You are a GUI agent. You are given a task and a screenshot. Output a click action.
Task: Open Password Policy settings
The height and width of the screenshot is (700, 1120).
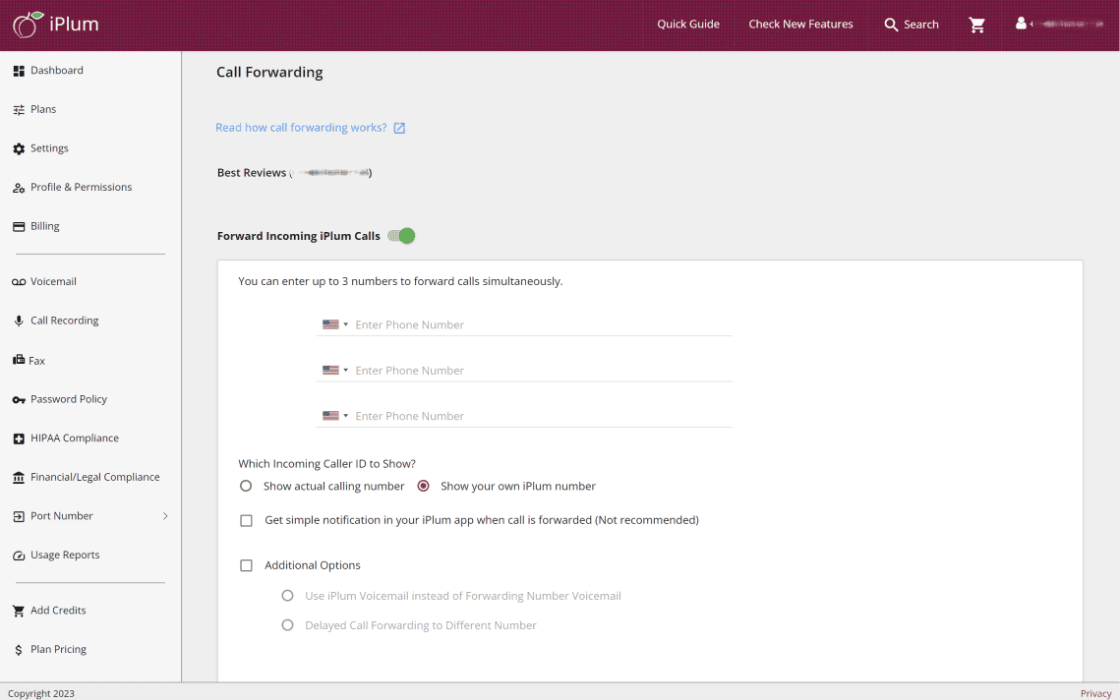coord(69,399)
